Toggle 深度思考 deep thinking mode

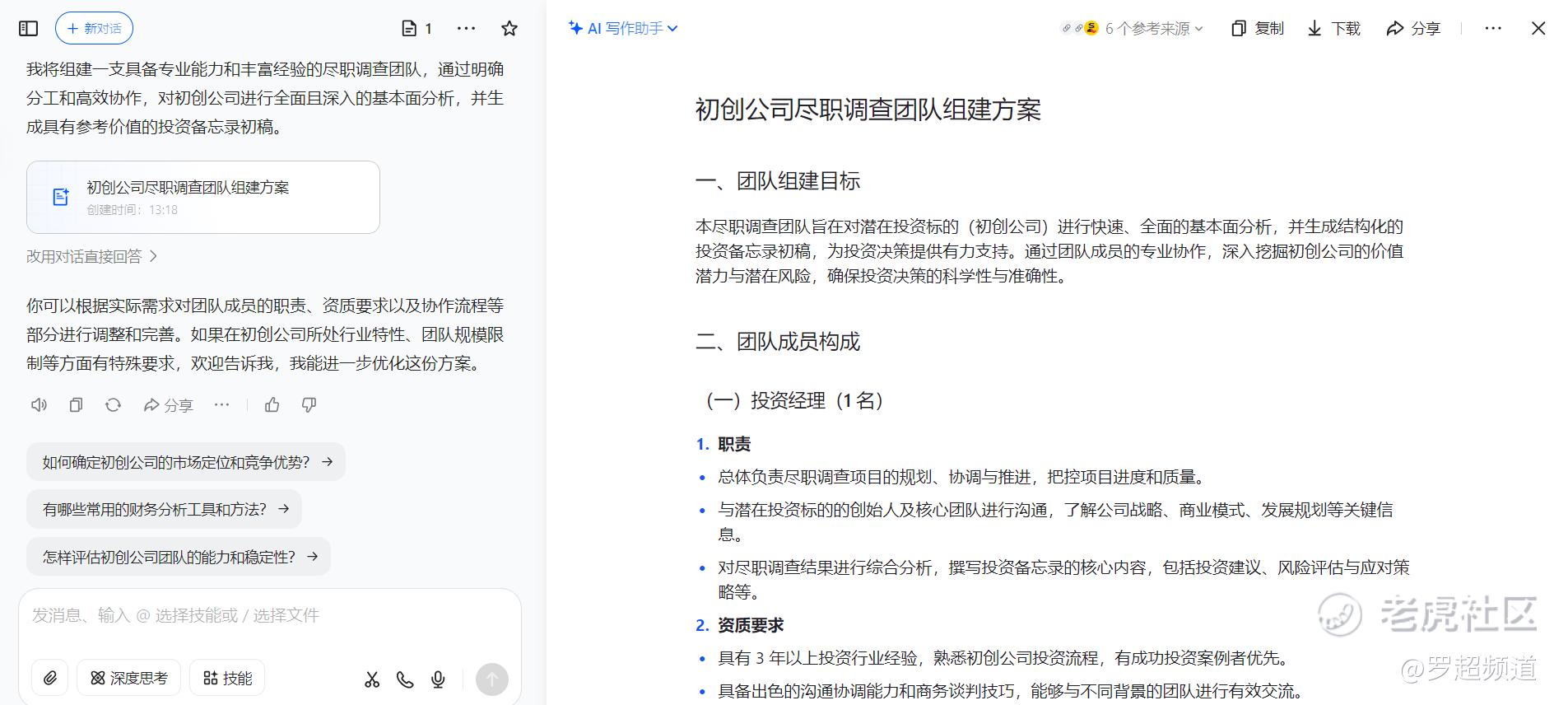(128, 678)
